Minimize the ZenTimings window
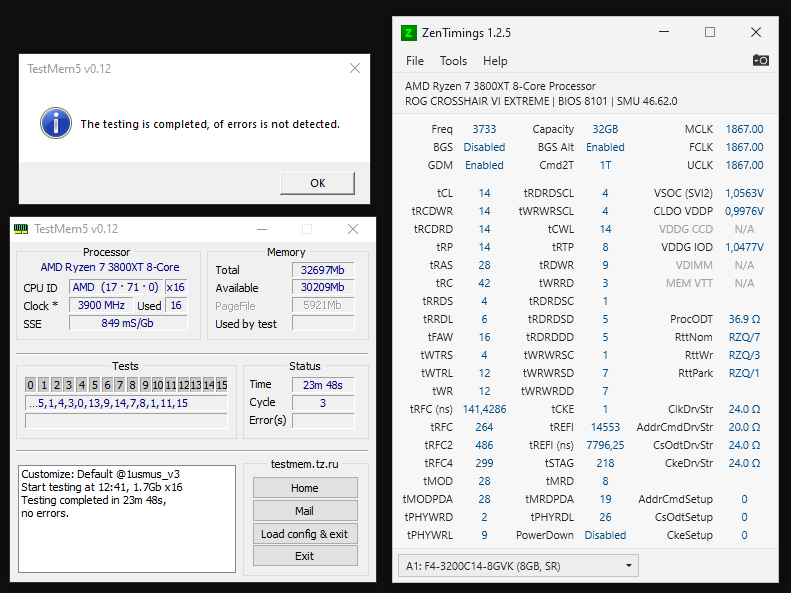 (664, 32)
